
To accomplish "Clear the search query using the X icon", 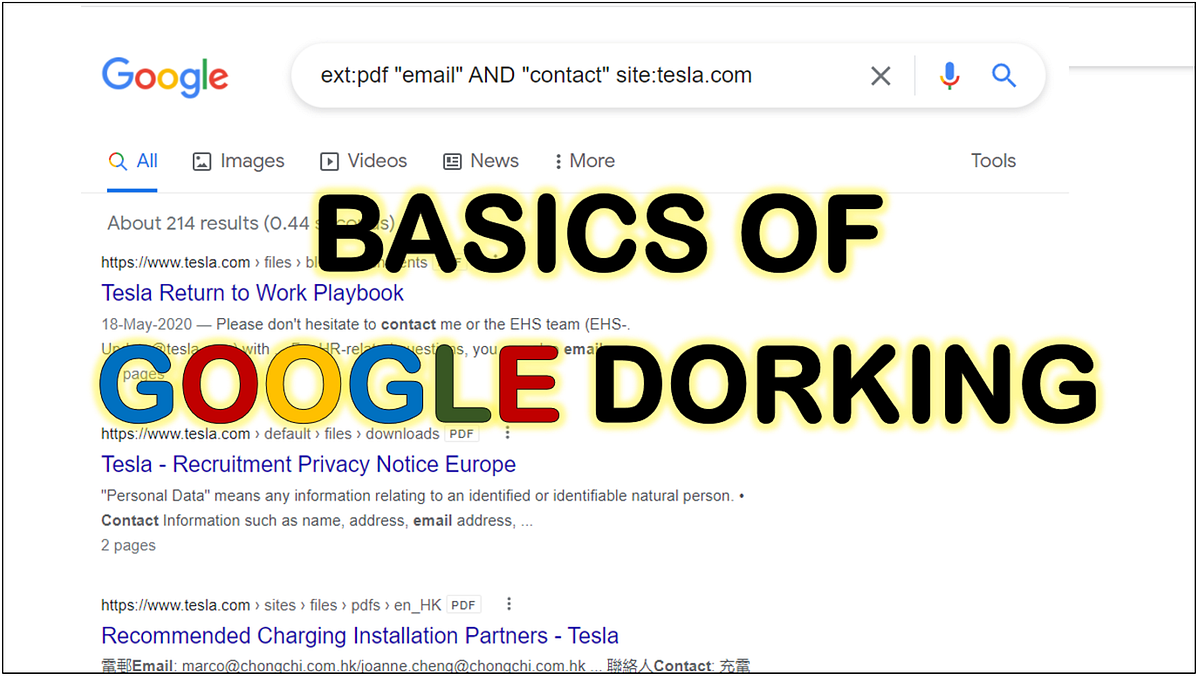I will pos(880,75).
